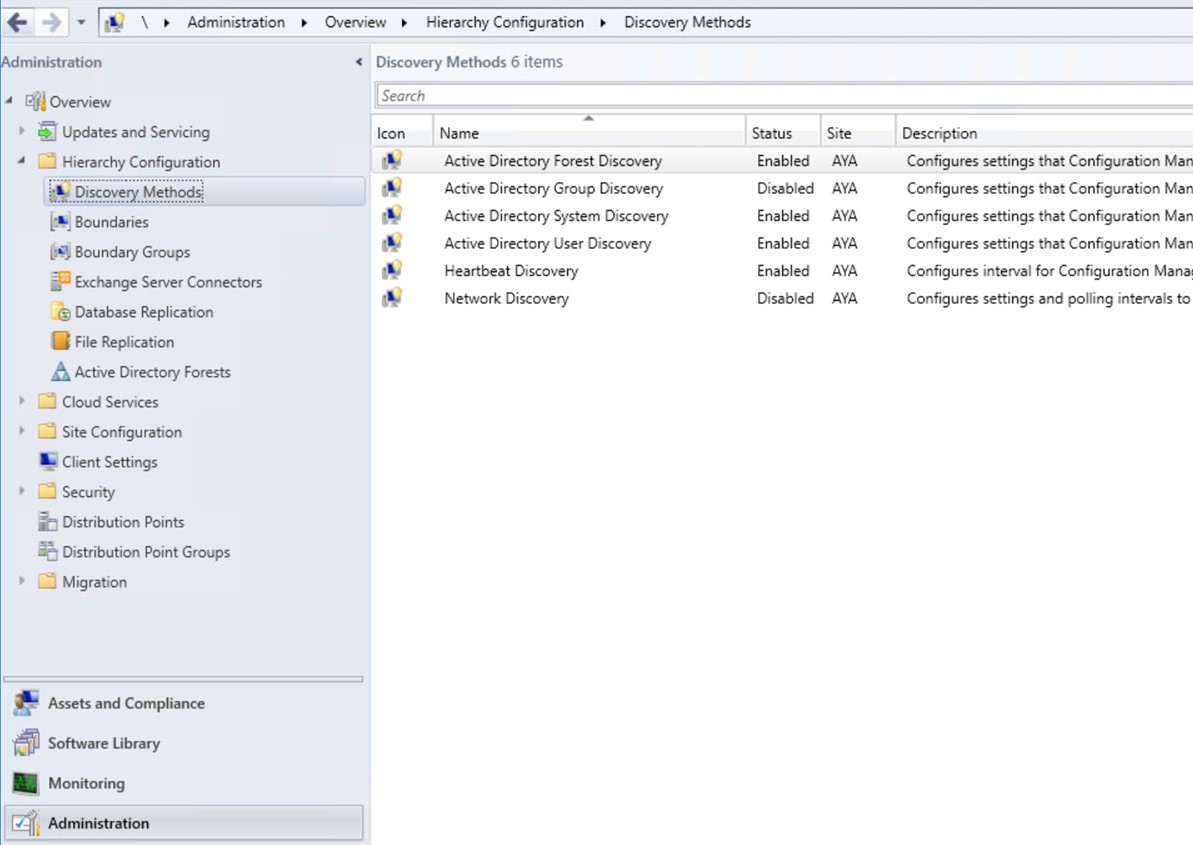Select Discovery Methods in the breadcrumb path

(x=687, y=22)
